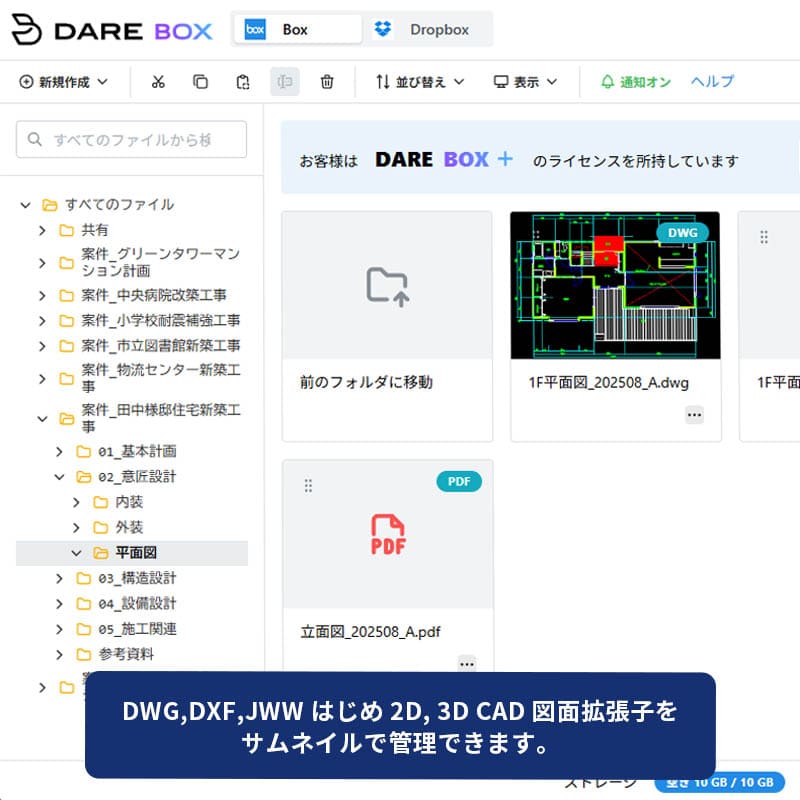Screen dimensions: 800x800
Task: Click the copy icon in toolbar
Action: 200,82
